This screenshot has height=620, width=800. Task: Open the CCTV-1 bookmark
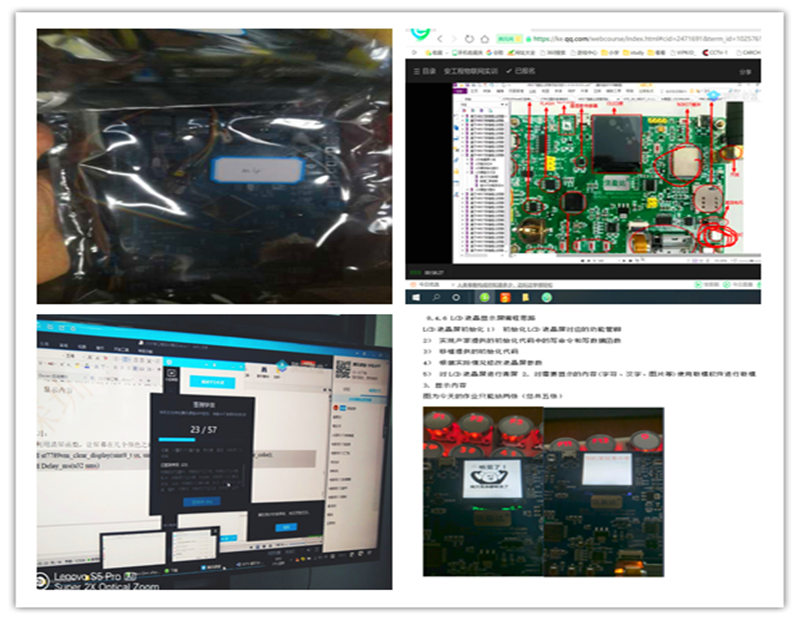[x=715, y=53]
